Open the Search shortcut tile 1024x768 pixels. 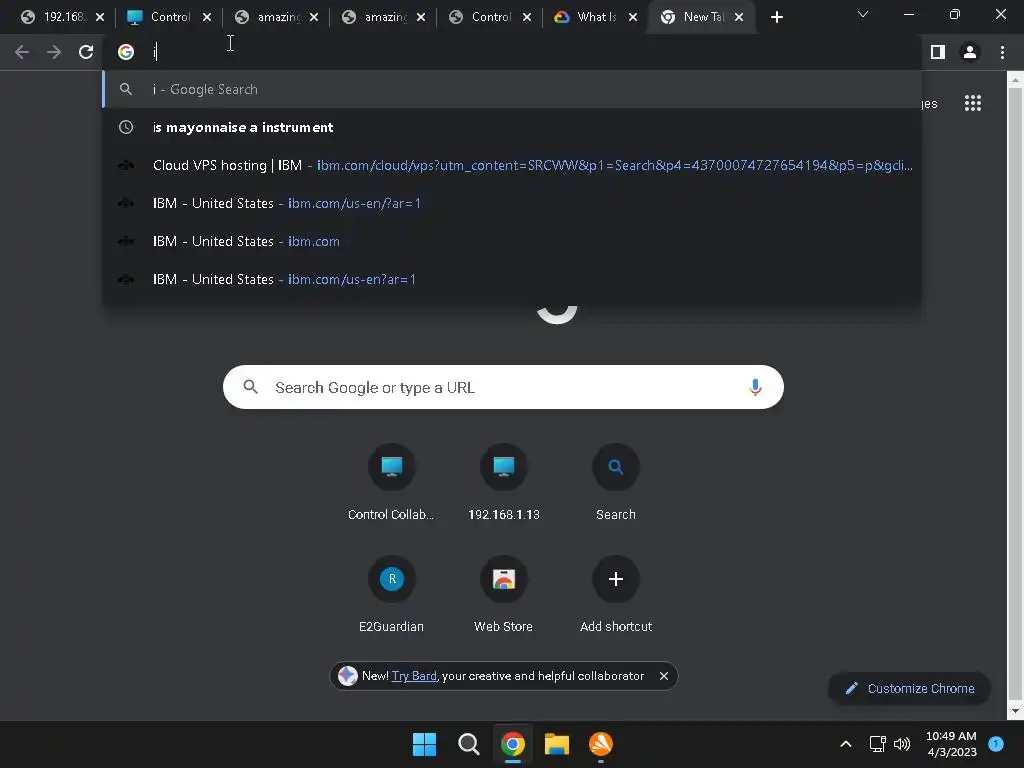tap(616, 482)
